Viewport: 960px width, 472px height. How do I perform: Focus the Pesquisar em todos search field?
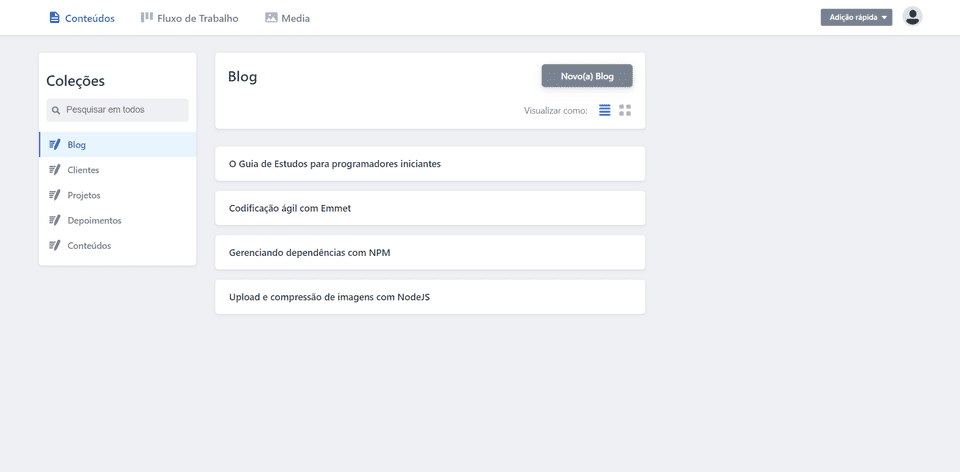pos(118,110)
